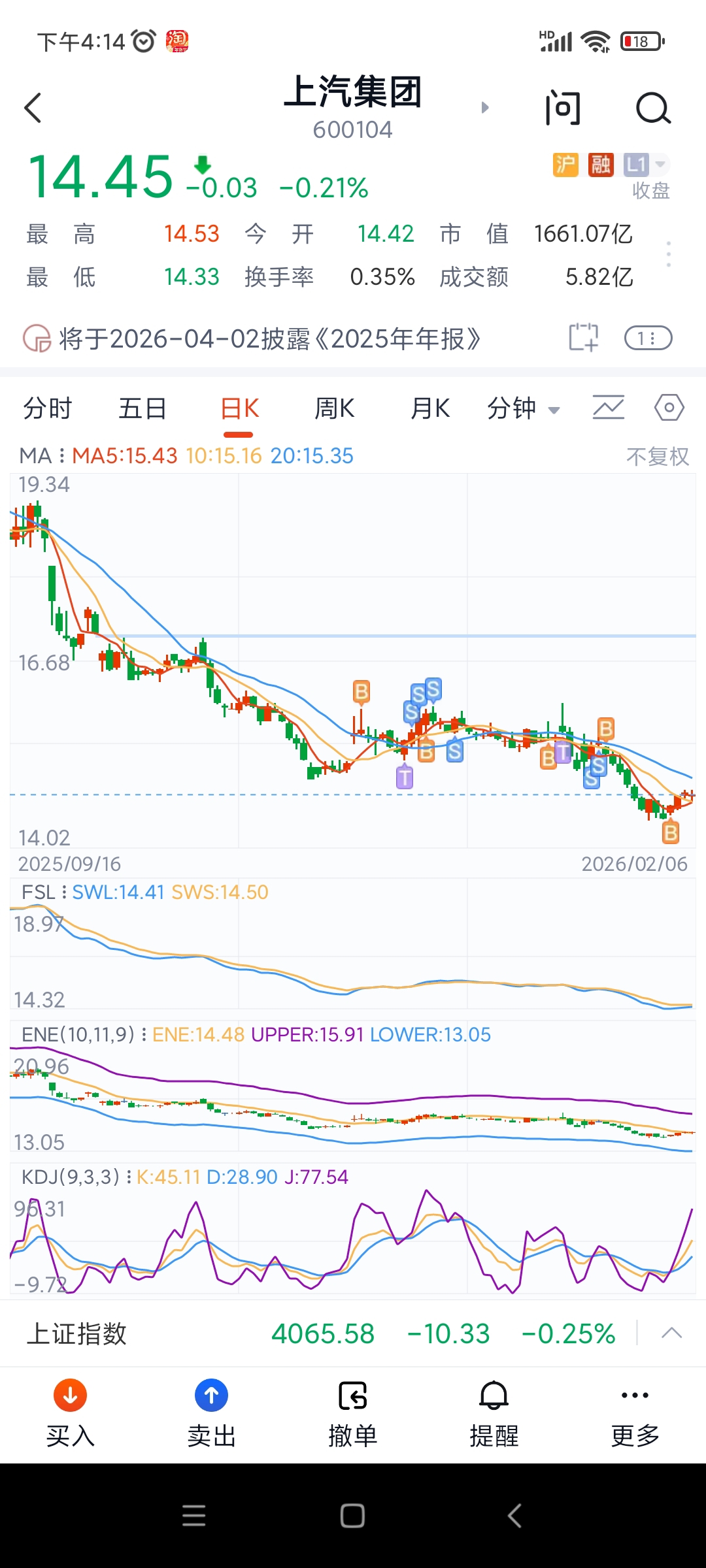This screenshot has width=706, height=1568.
Task: Tap Android home square button
Action: pyautogui.click(x=353, y=1515)
